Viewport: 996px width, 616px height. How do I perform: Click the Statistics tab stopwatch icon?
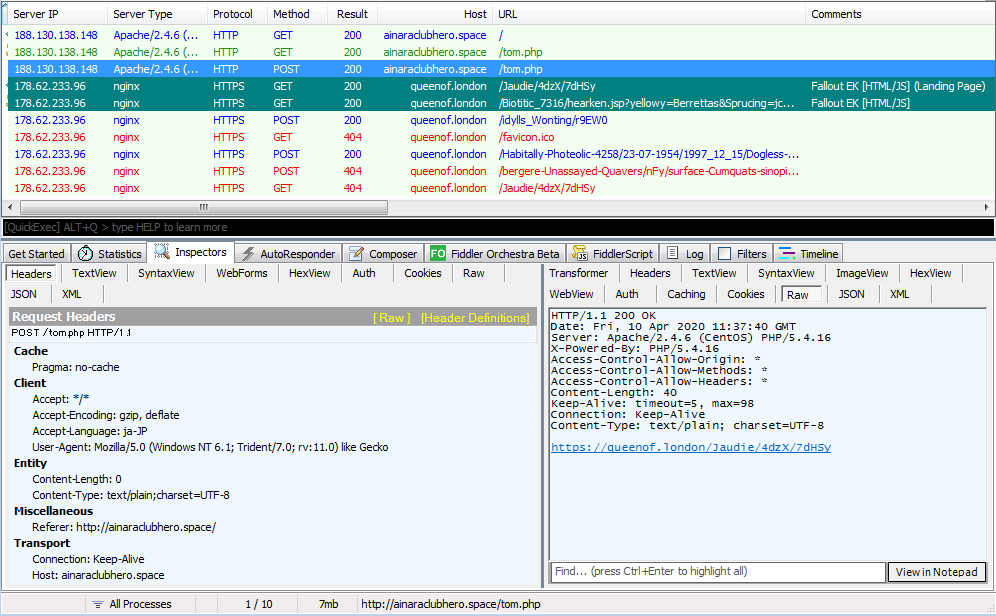[x=85, y=253]
